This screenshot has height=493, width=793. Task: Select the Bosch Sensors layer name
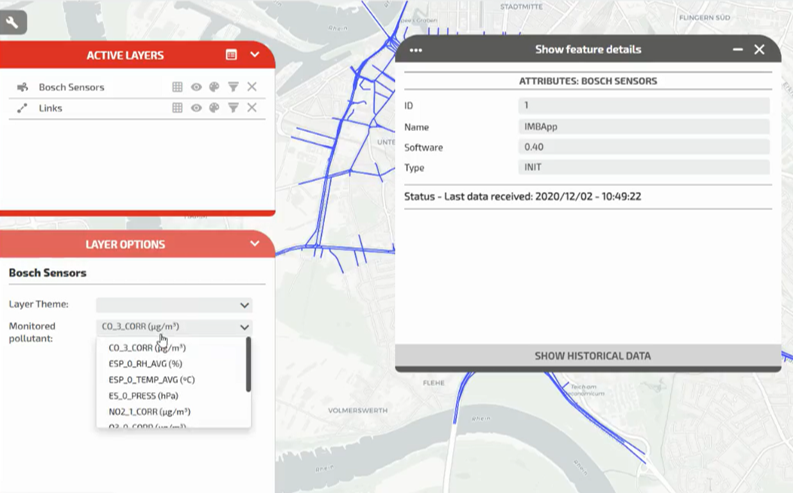(x=71, y=87)
